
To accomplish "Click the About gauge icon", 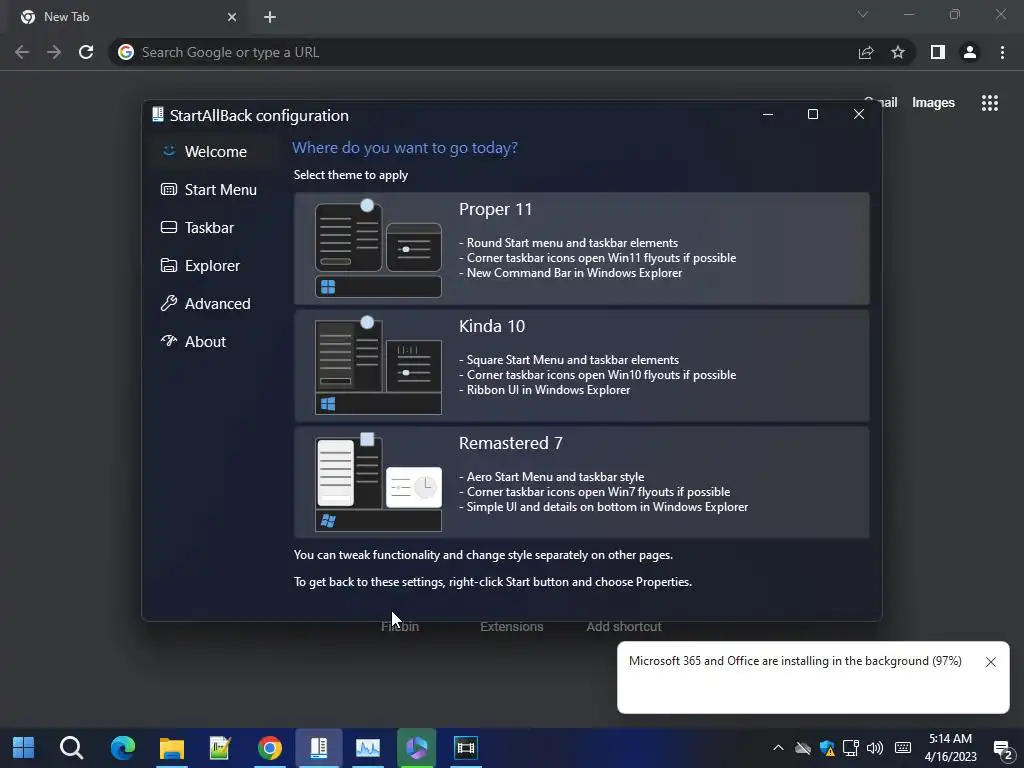I will pos(168,340).
